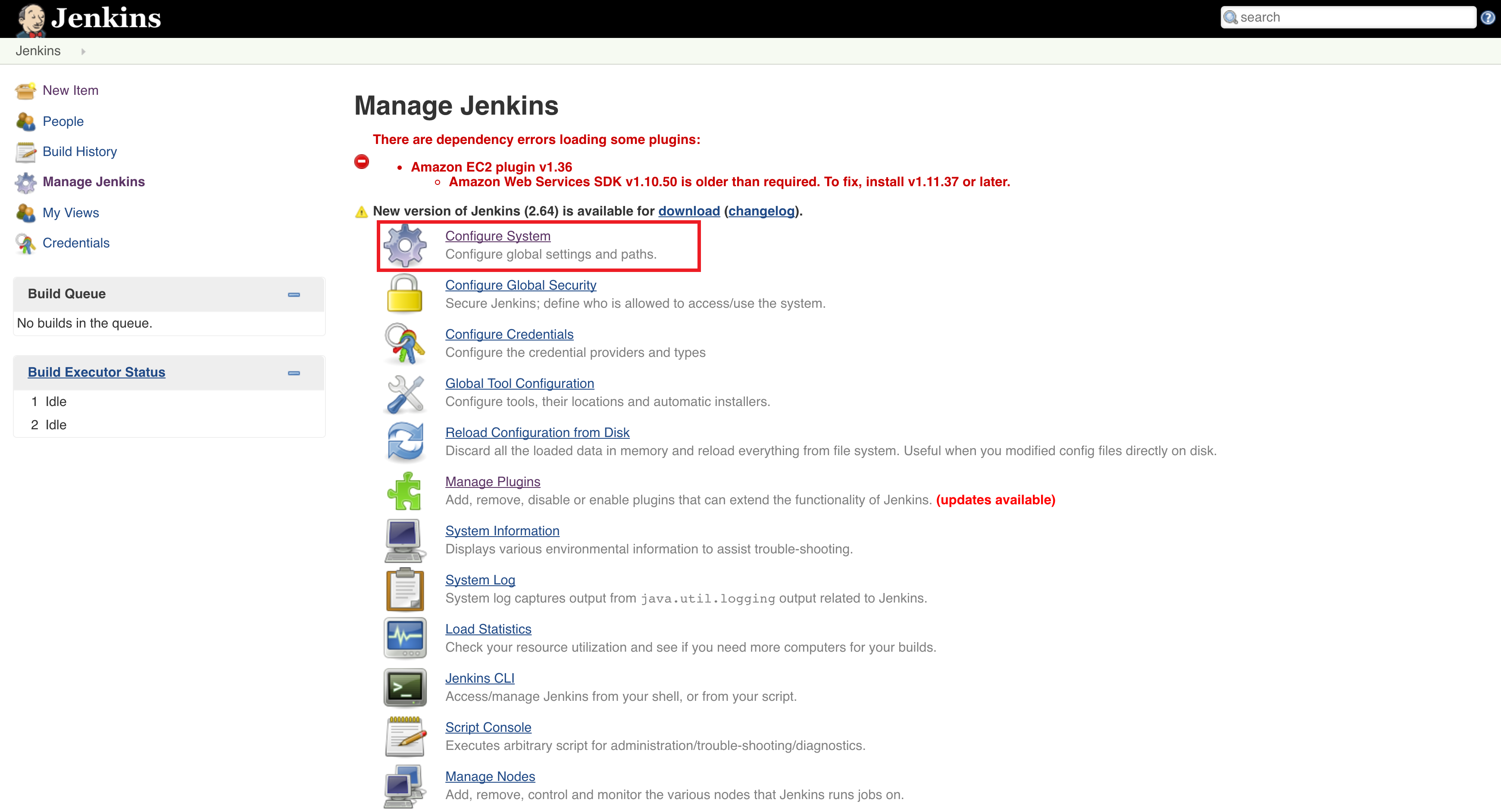
Task: Open the System Information link
Action: pyautogui.click(x=502, y=531)
